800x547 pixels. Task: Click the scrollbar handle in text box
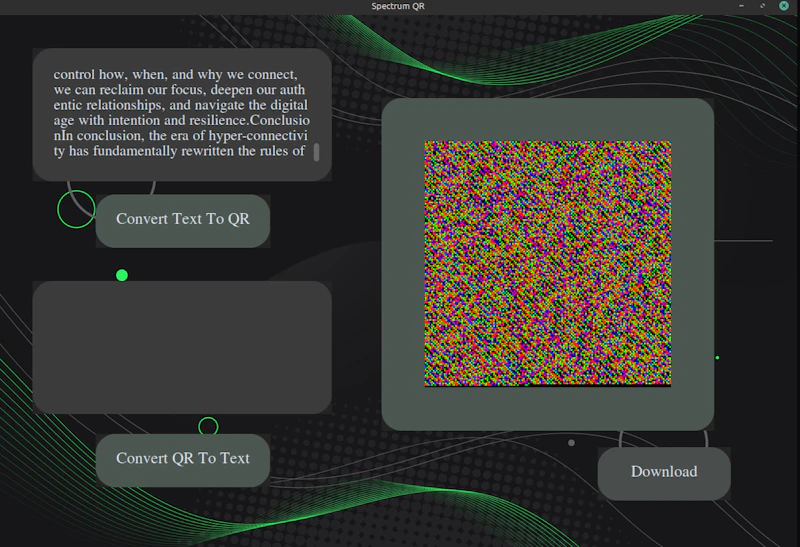[316, 152]
